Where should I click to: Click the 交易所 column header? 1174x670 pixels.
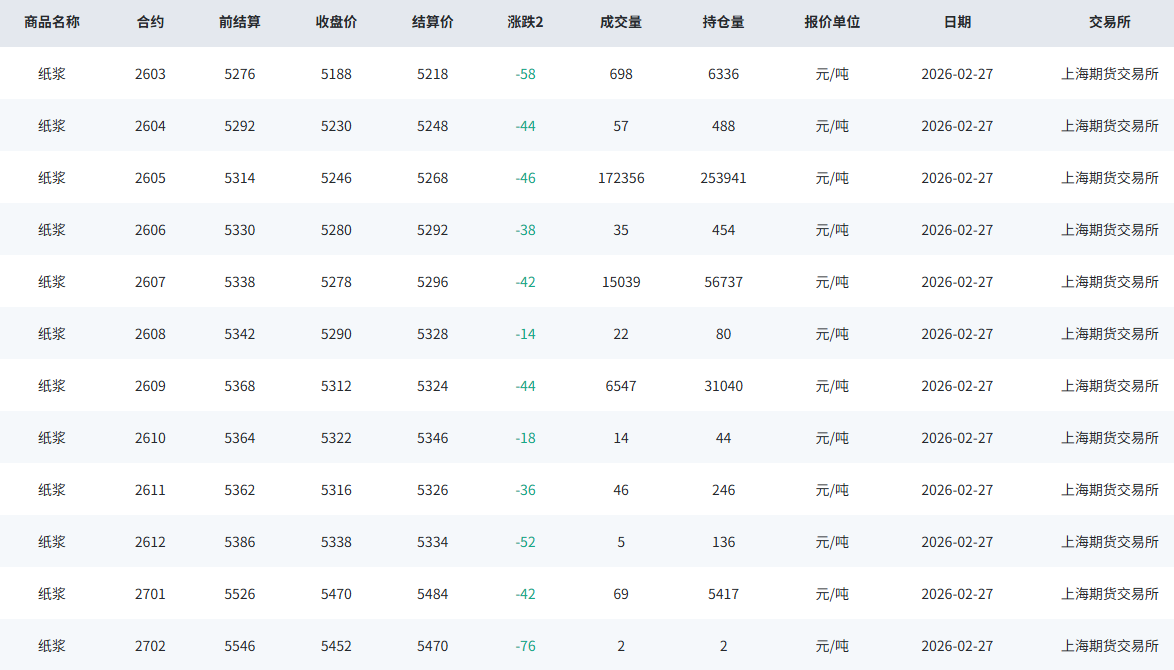coord(1110,22)
